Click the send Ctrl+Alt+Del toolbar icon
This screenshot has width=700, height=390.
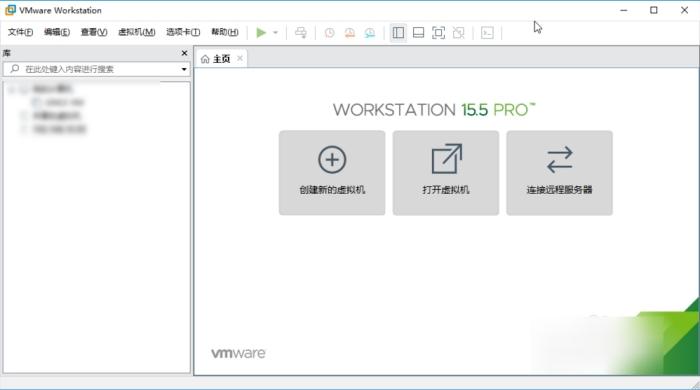coord(301,33)
